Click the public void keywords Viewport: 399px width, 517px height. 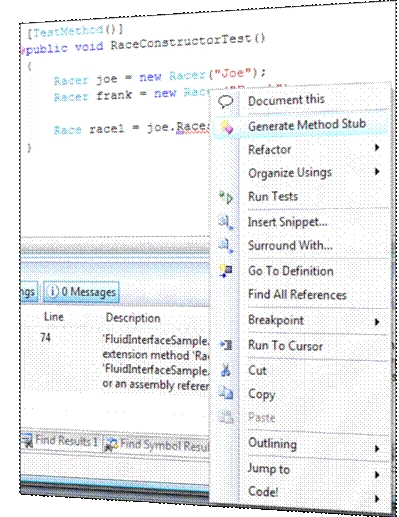65,48
